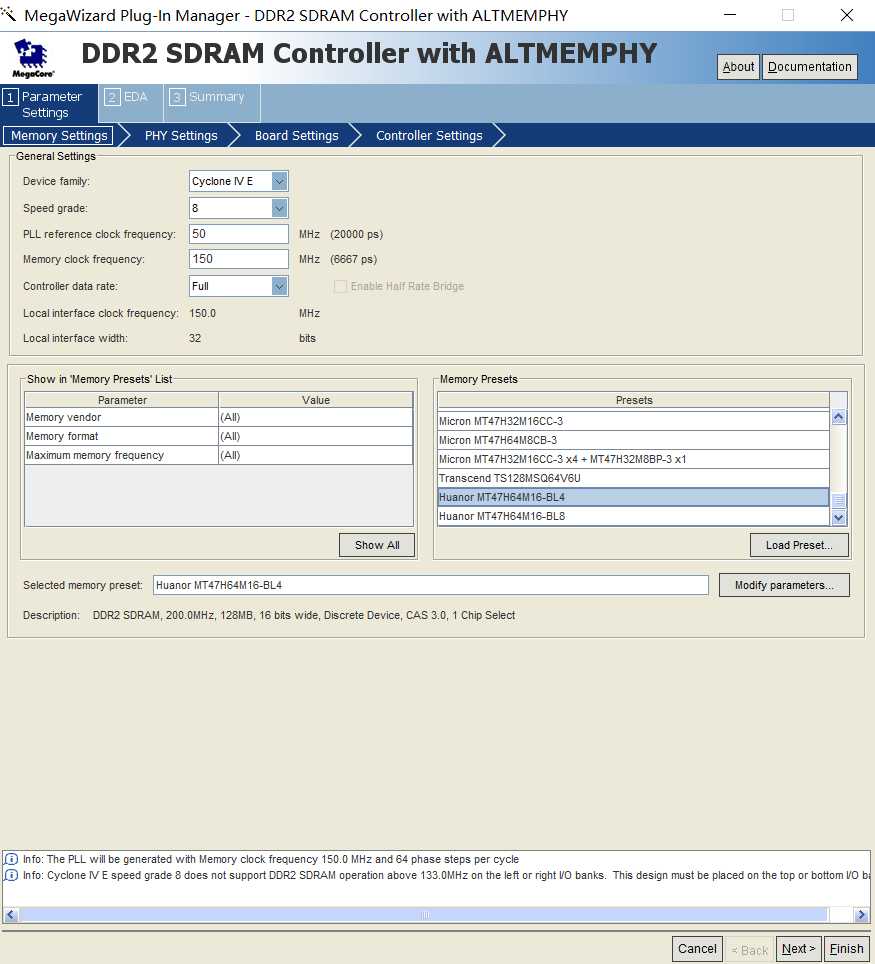Click the message log scroll left arrow
875x964 pixels.
[x=10, y=915]
